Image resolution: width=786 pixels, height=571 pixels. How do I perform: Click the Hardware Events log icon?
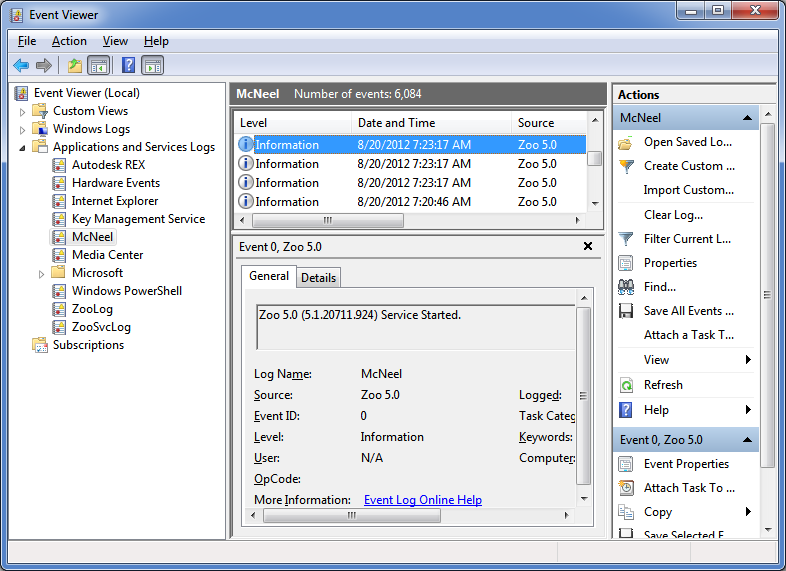(x=59, y=183)
